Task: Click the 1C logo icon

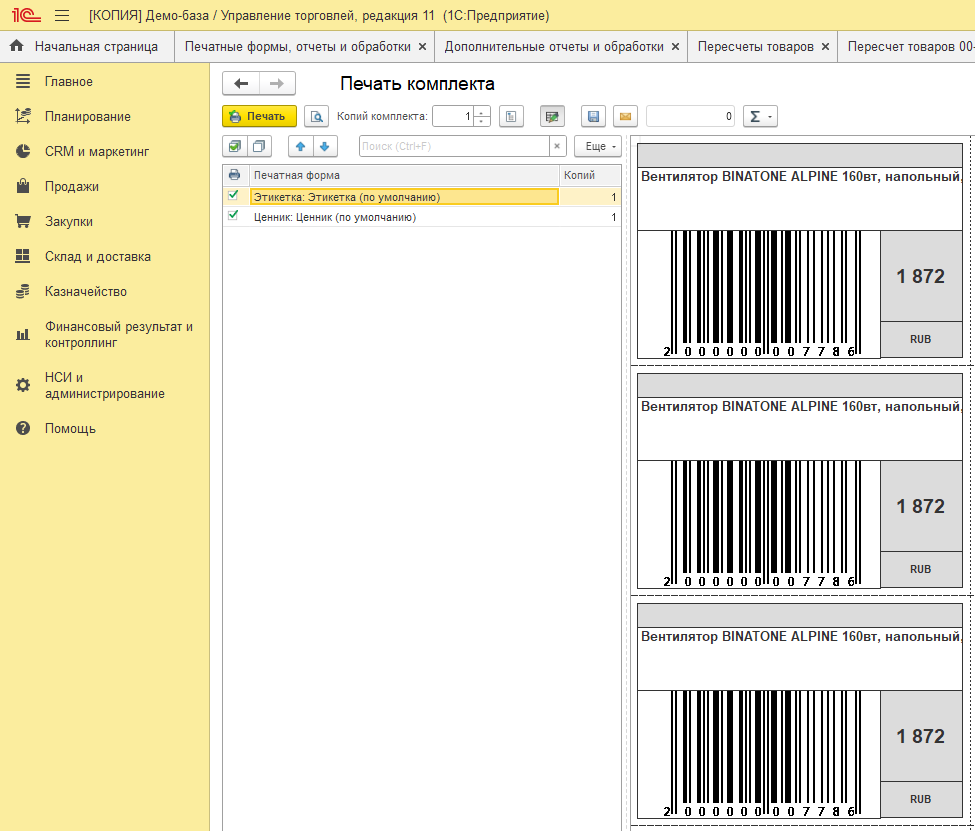Action: click(x=26, y=15)
